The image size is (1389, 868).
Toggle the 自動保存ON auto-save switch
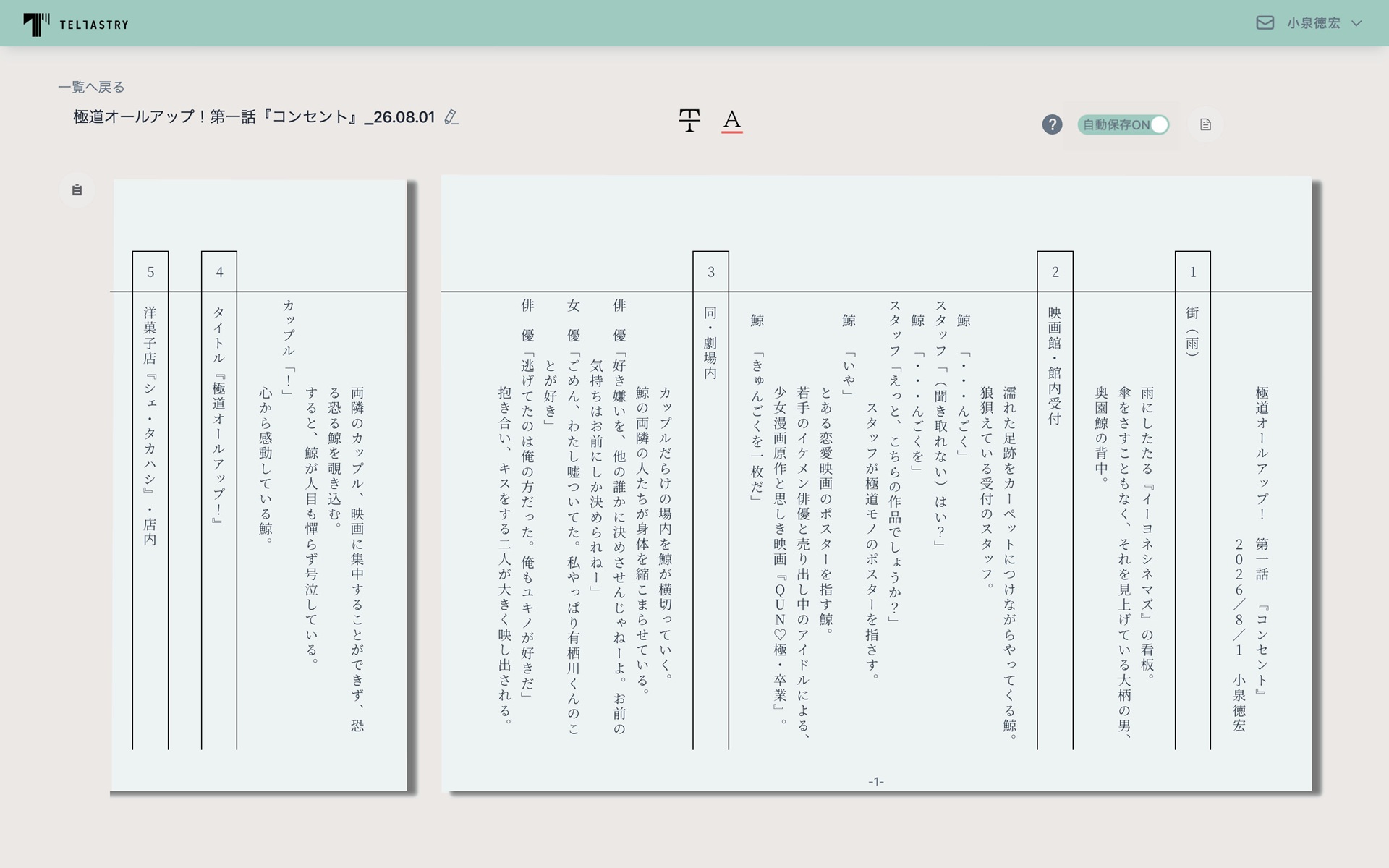[1123, 124]
